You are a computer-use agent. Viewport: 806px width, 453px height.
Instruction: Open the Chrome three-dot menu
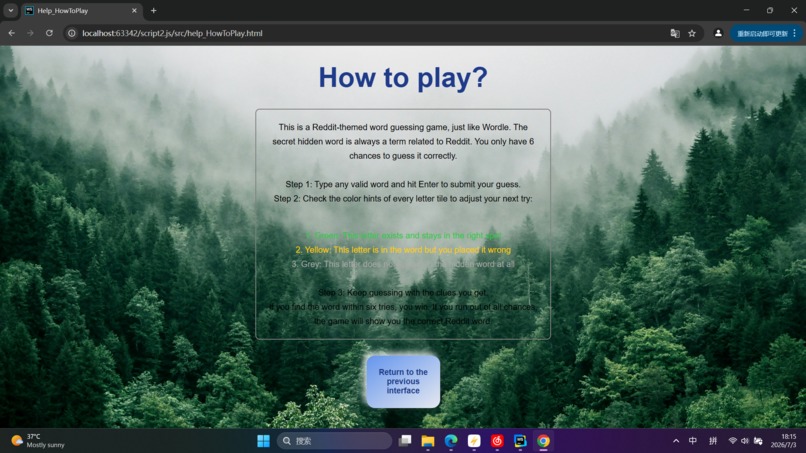coord(795,33)
